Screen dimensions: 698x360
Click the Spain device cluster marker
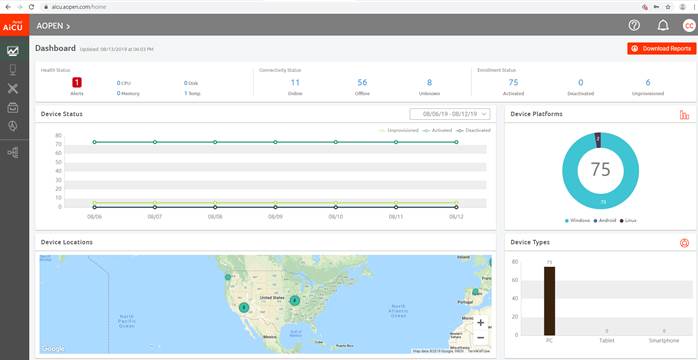pyautogui.click(x=475, y=292)
